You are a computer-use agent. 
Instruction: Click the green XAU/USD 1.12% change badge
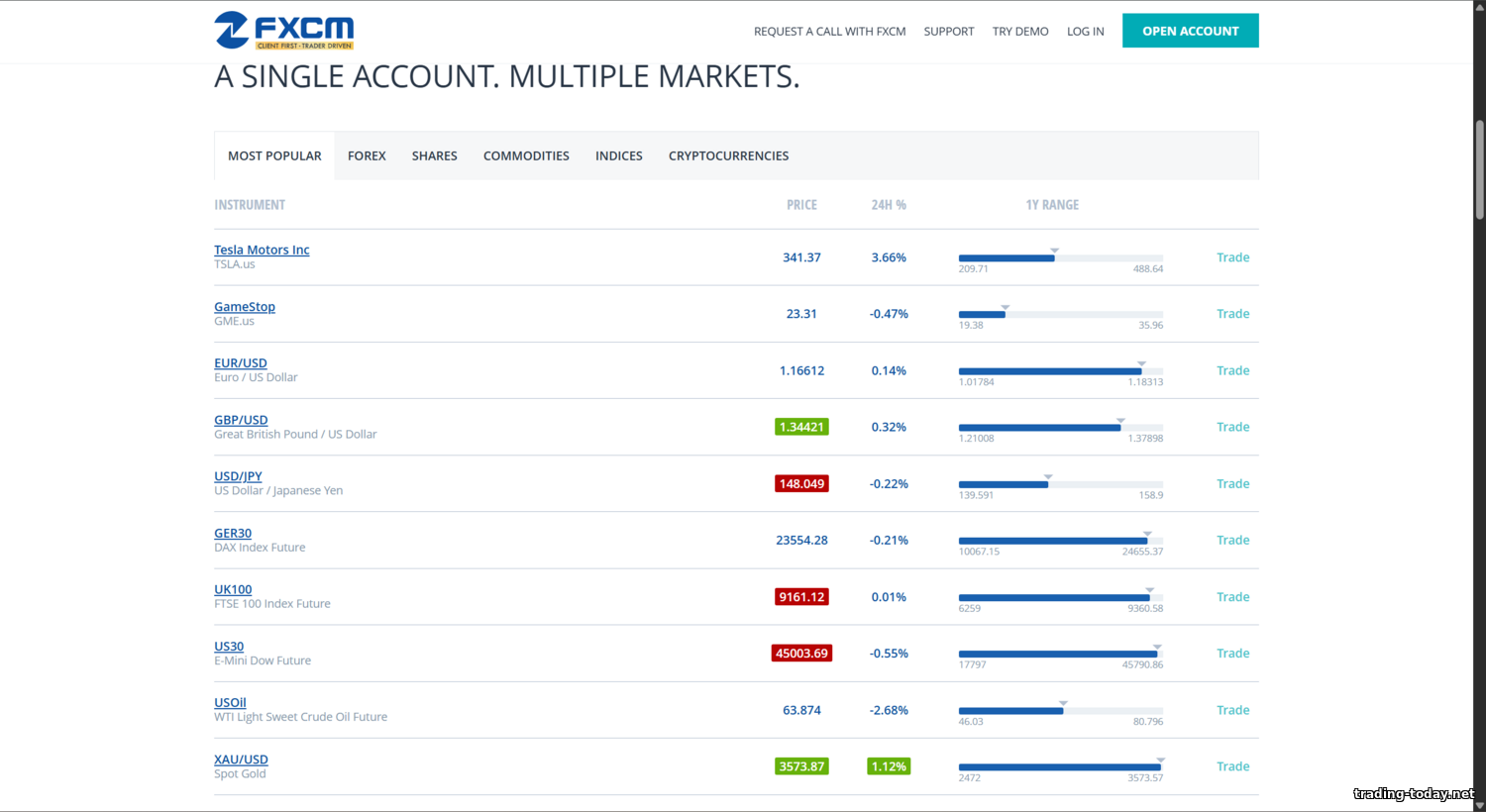(889, 766)
